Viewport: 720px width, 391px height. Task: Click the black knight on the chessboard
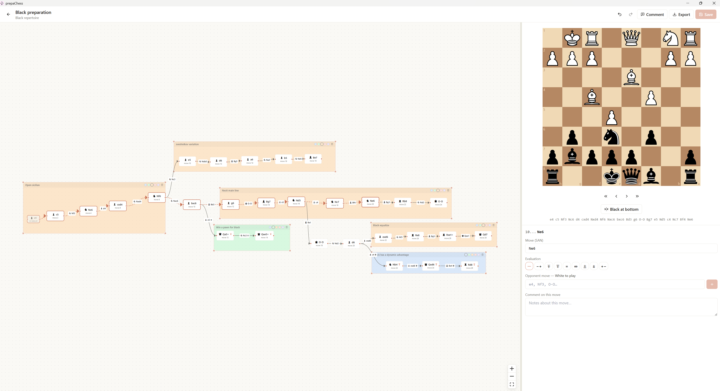pyautogui.click(x=611, y=136)
